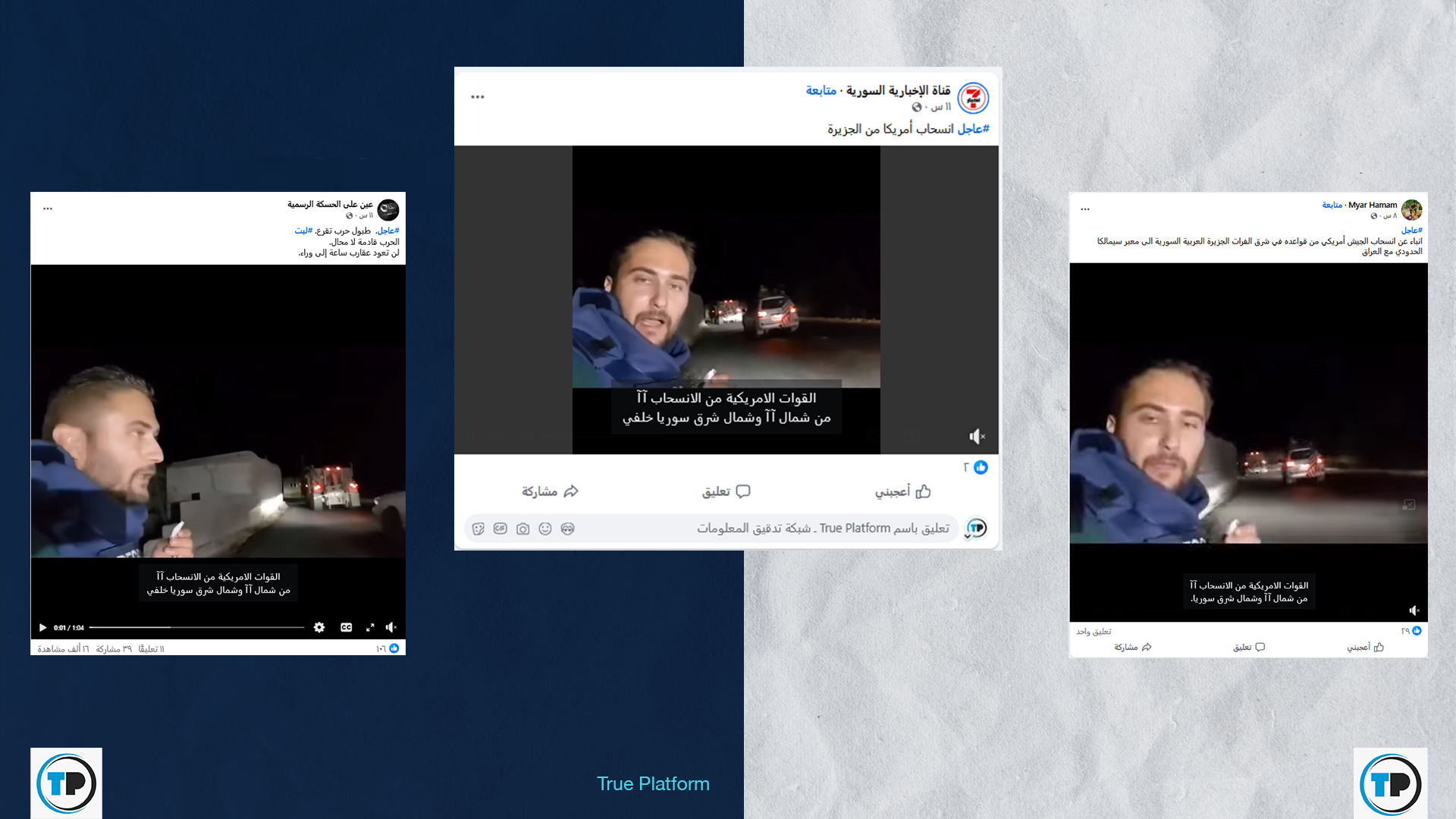Expand the left video to fullscreen

pyautogui.click(x=370, y=628)
